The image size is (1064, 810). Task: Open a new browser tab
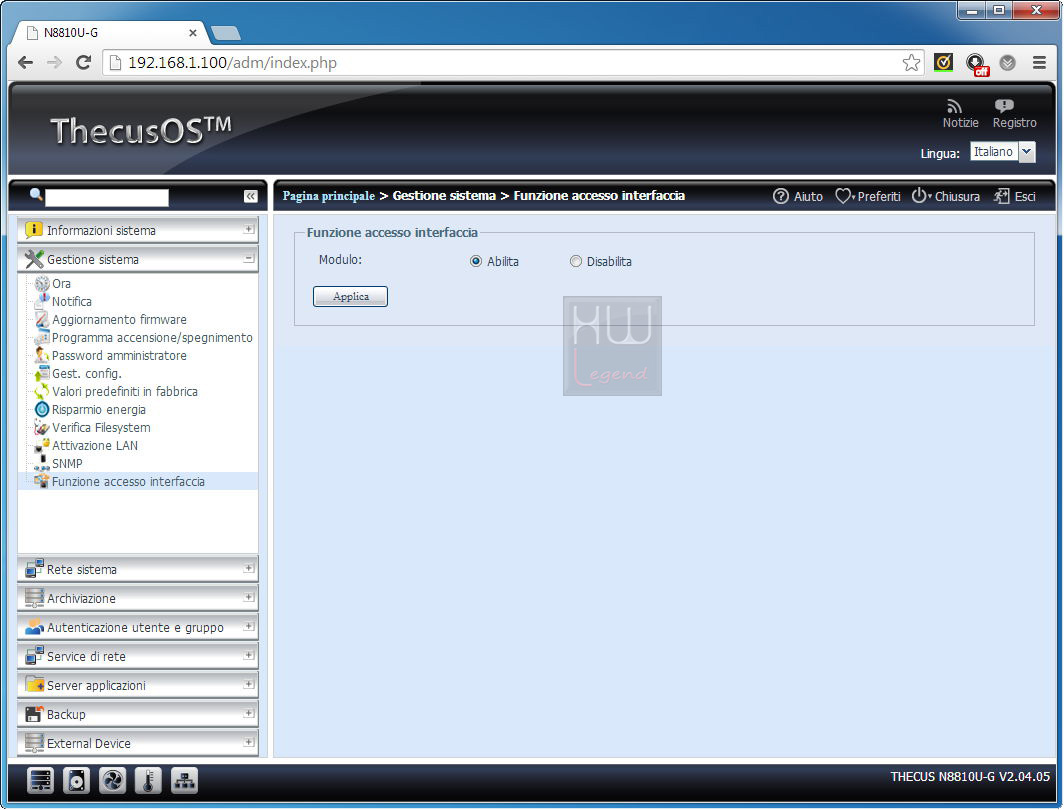[225, 33]
